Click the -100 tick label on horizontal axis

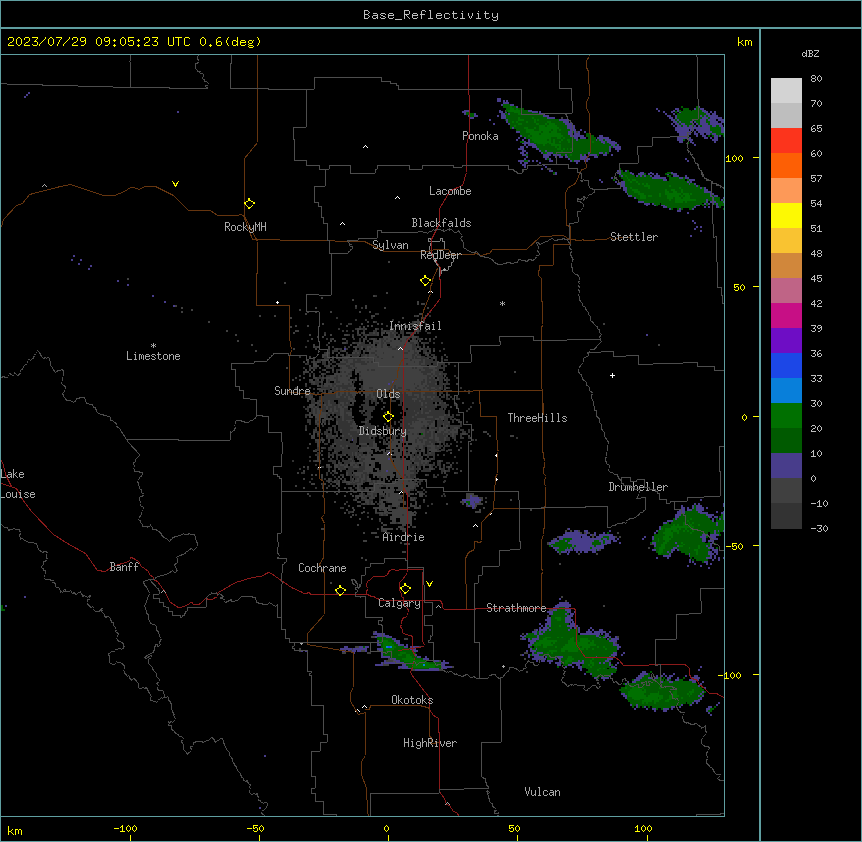click(126, 828)
